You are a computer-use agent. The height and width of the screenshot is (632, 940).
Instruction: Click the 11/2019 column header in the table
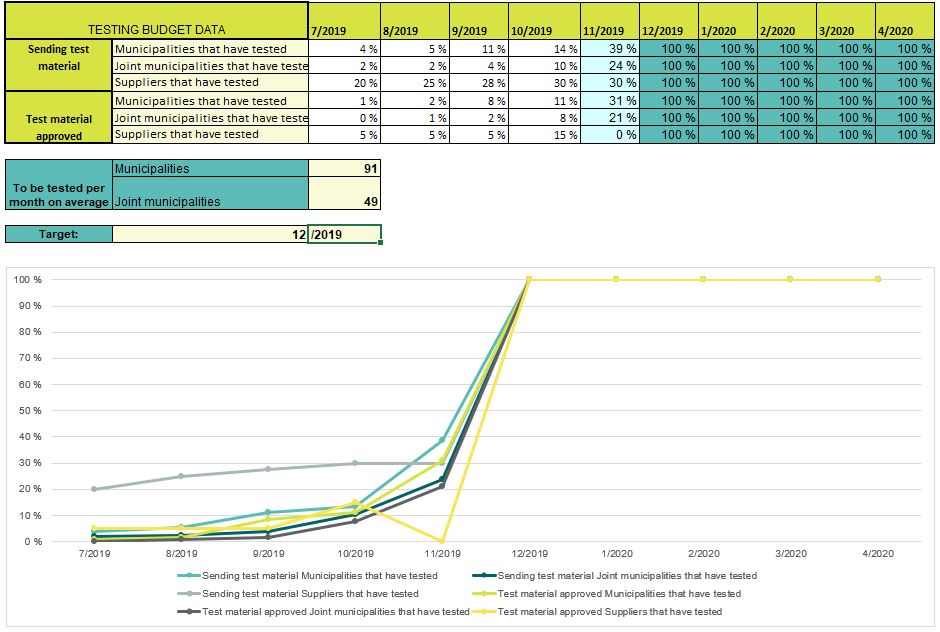pos(609,31)
